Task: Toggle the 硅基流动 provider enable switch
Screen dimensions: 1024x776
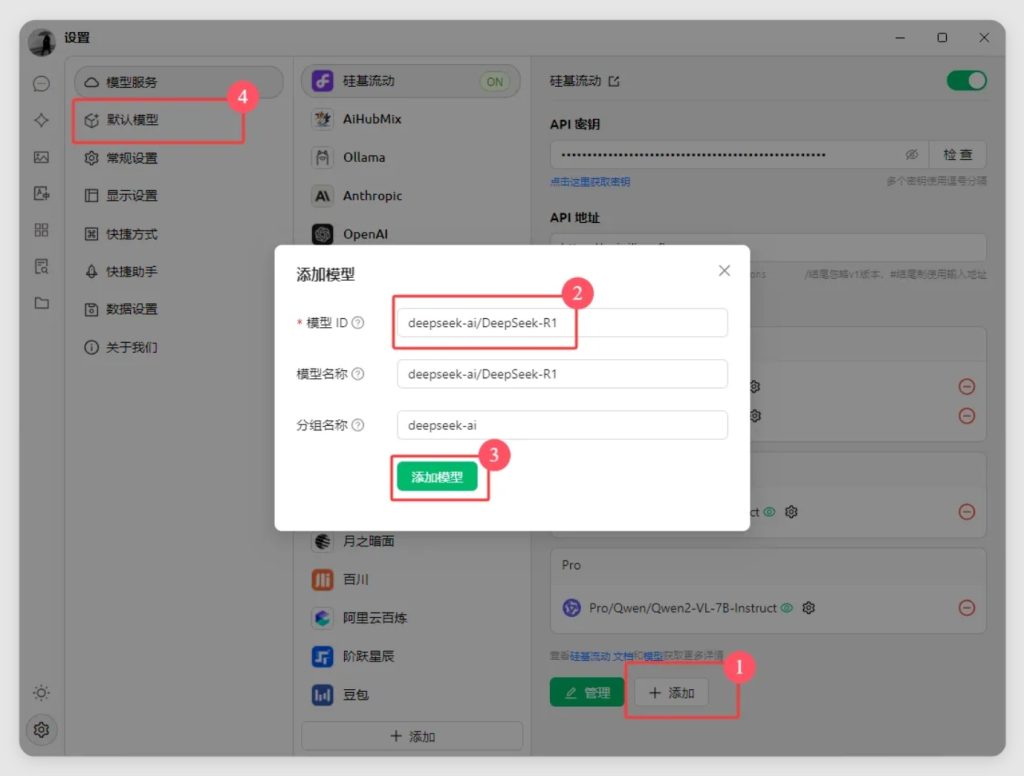Action: click(x=967, y=81)
